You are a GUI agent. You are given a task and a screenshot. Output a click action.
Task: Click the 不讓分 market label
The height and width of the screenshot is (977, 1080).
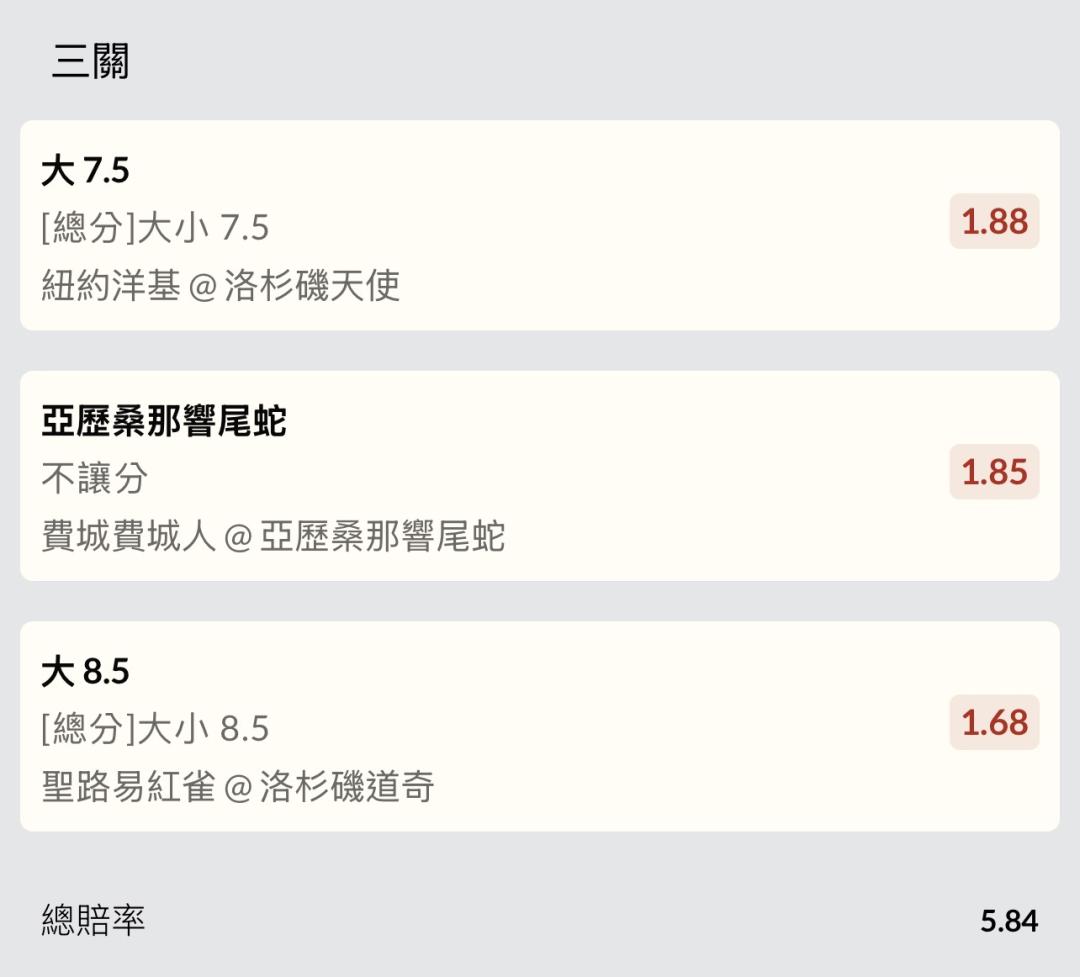(94, 478)
